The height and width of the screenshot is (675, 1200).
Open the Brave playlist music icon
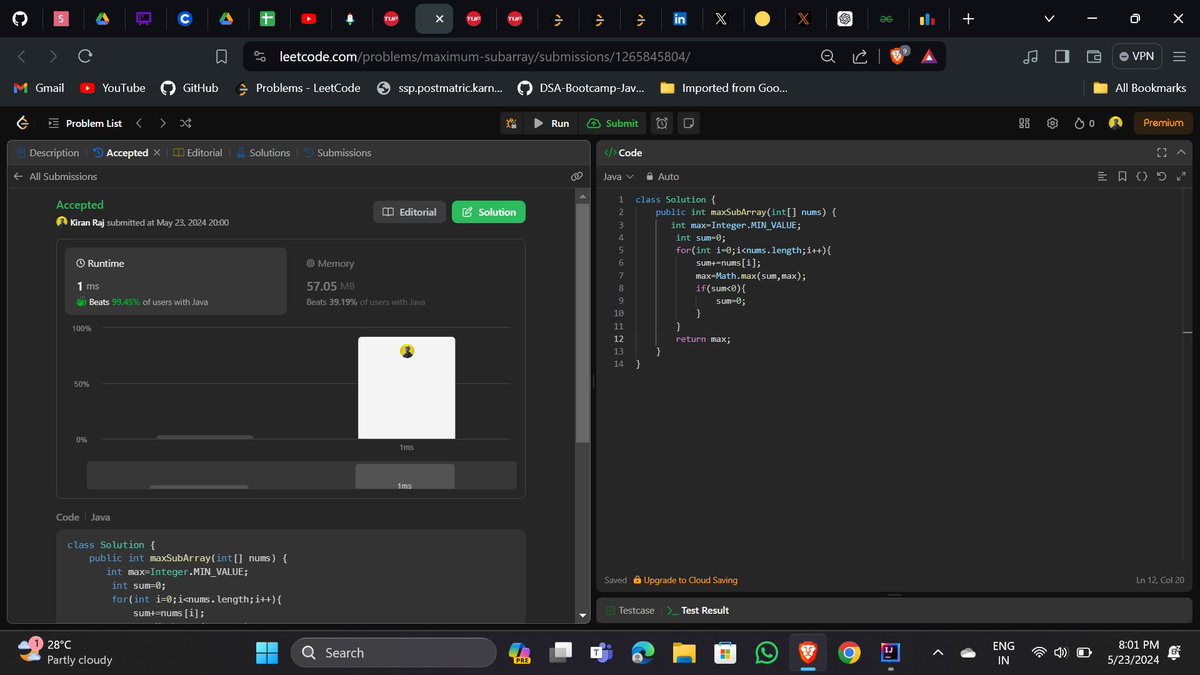[1031, 57]
